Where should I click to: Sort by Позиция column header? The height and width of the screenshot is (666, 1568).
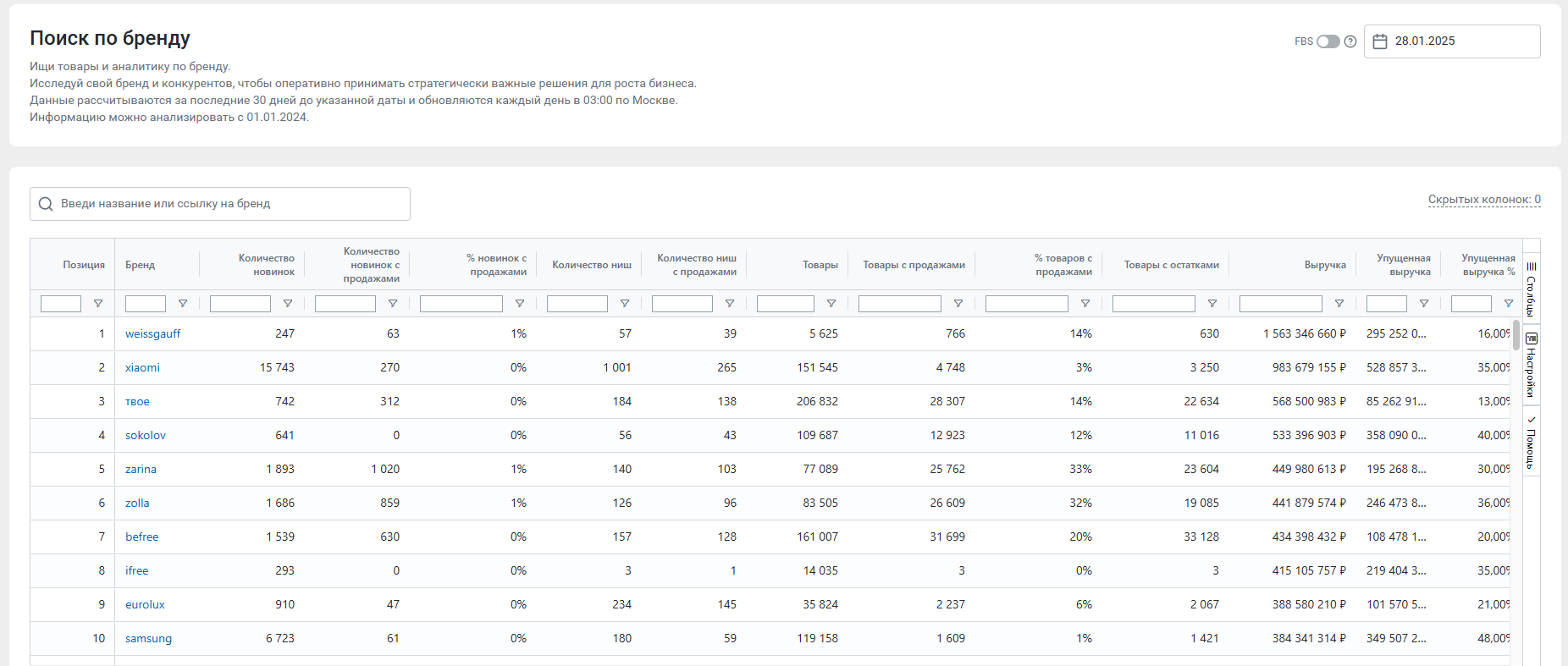click(84, 265)
